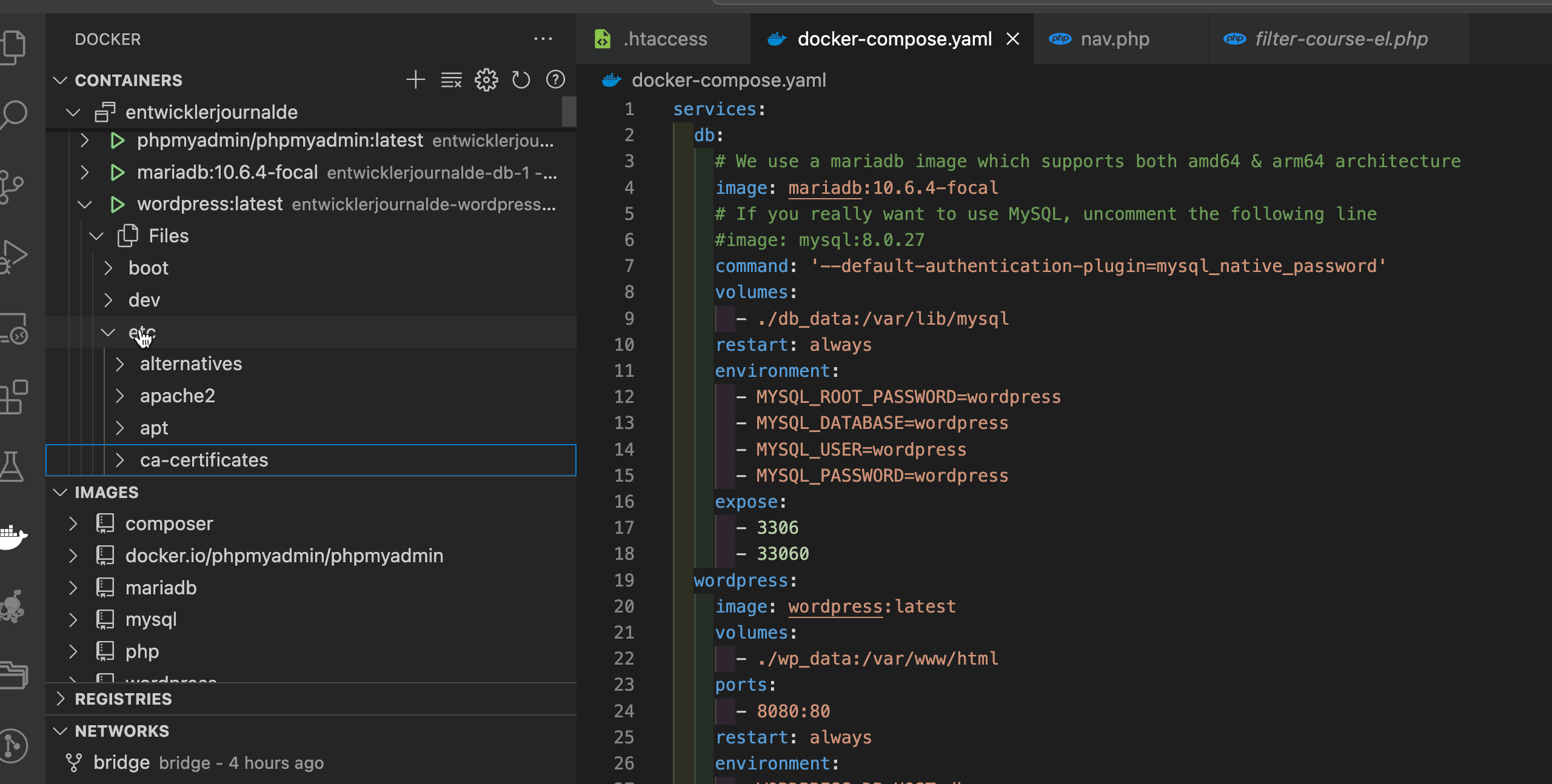Viewport: 1552px width, 784px height.
Task: Collapse the NETWORKS section
Action: (60, 731)
